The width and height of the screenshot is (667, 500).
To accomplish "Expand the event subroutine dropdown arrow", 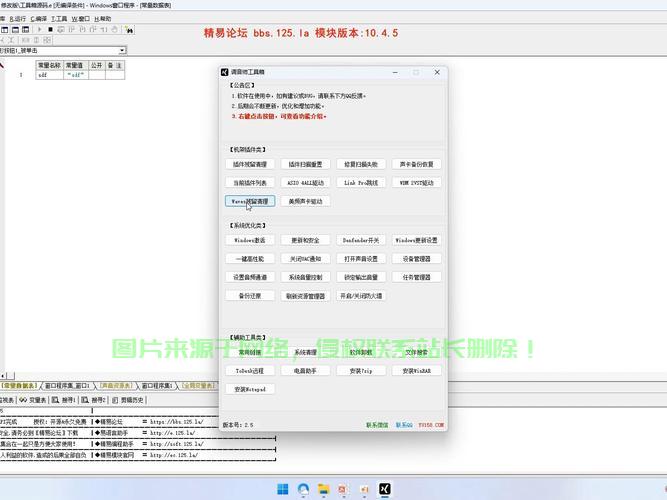I will point(122,50).
